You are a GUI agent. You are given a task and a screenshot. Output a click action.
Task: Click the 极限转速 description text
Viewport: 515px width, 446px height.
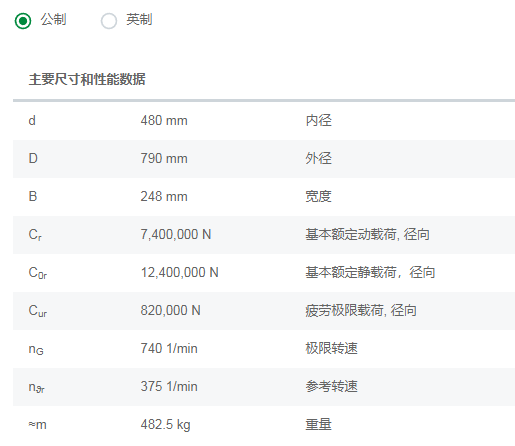pyautogui.click(x=331, y=348)
